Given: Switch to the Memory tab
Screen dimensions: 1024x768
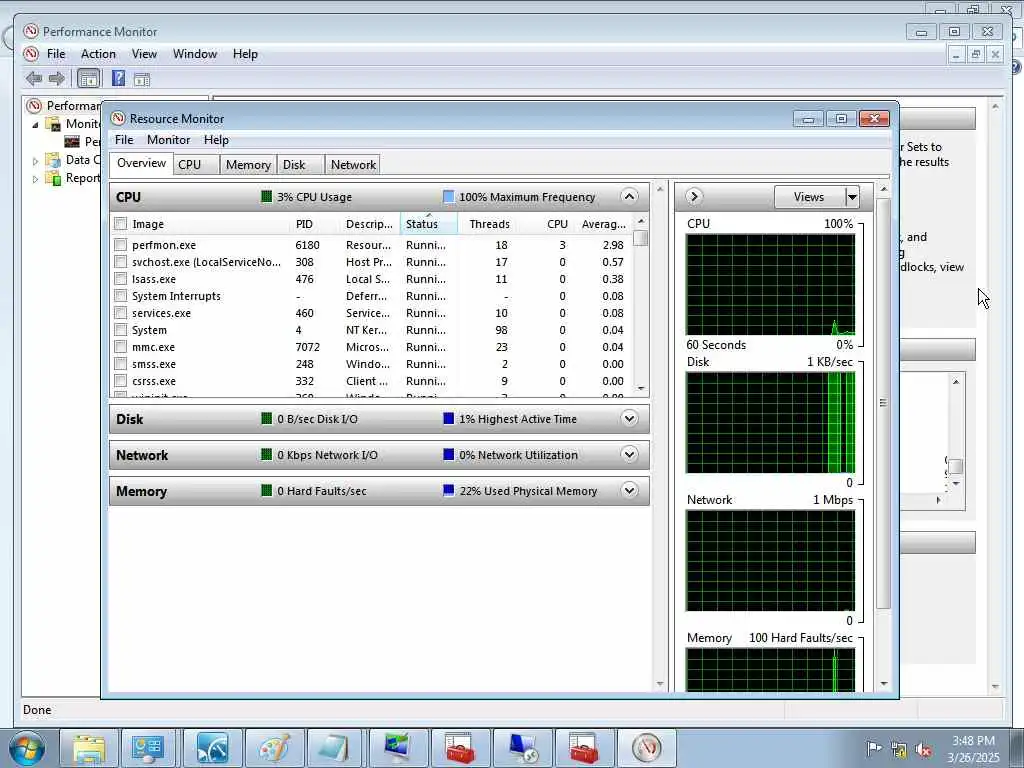Looking at the screenshot, I should pos(248,165).
